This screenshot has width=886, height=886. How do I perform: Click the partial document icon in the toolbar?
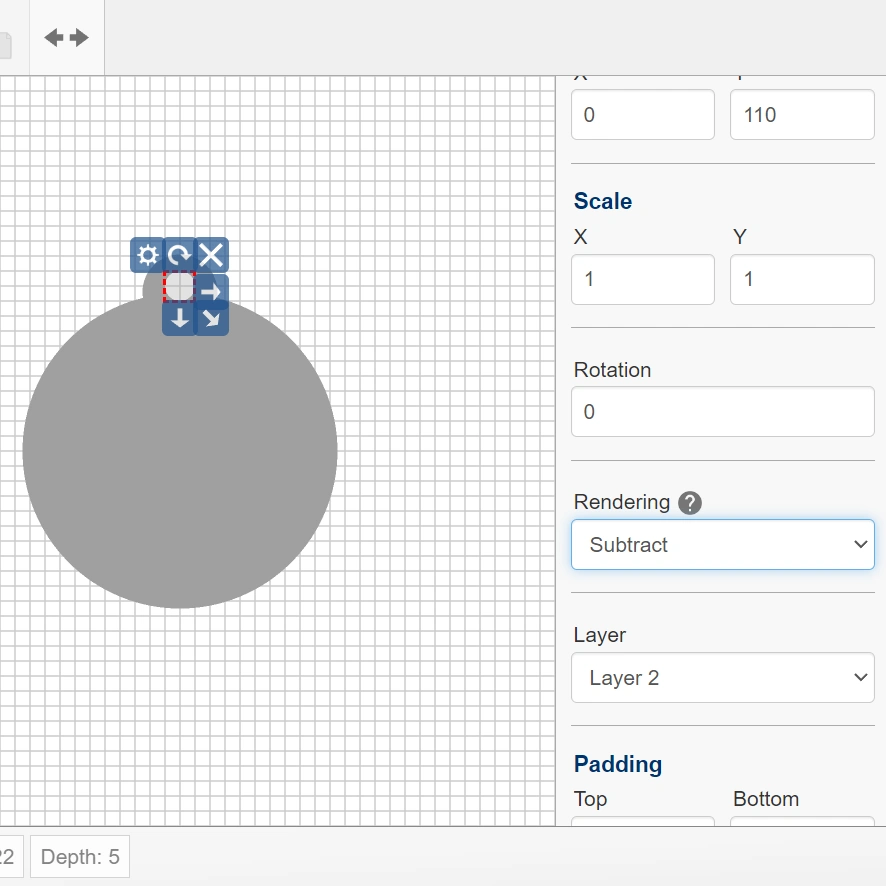point(6,45)
